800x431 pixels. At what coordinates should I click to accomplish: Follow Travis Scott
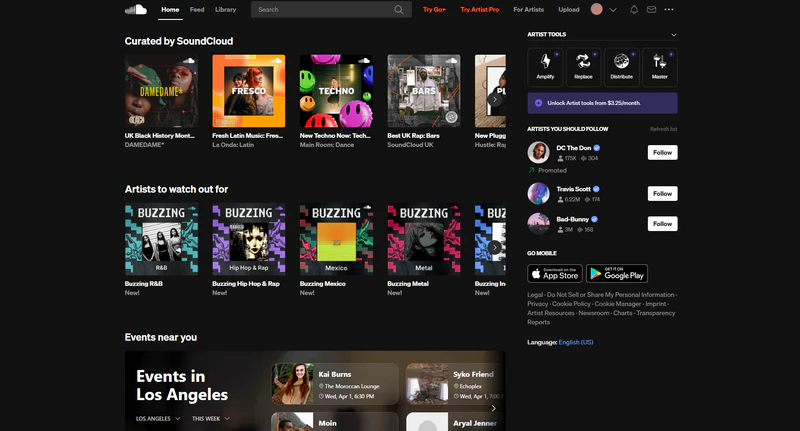(662, 193)
